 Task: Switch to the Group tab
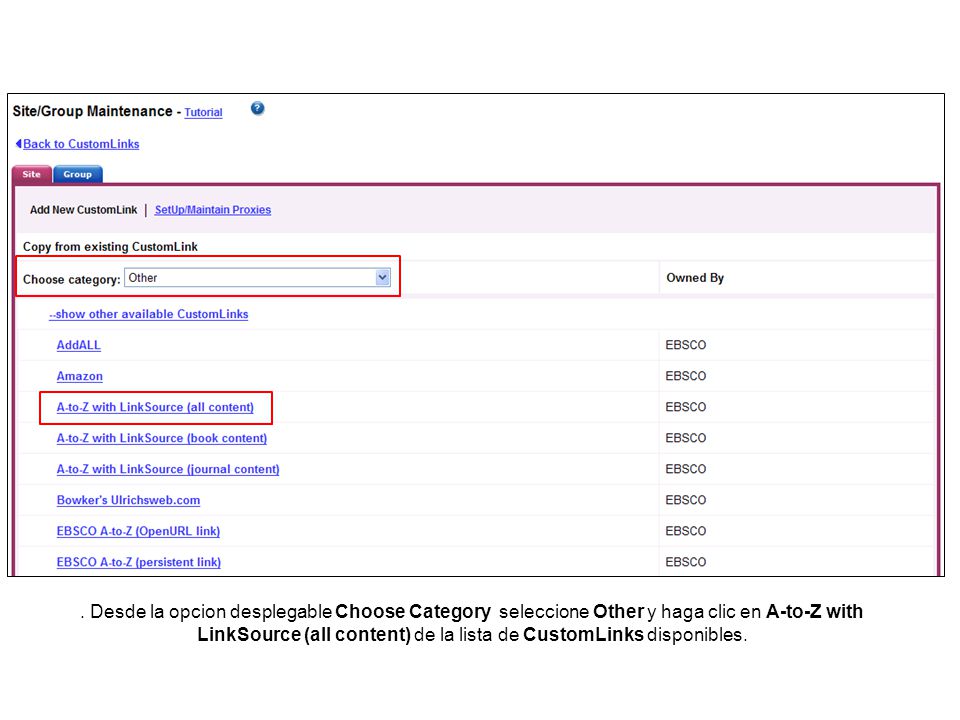78,174
